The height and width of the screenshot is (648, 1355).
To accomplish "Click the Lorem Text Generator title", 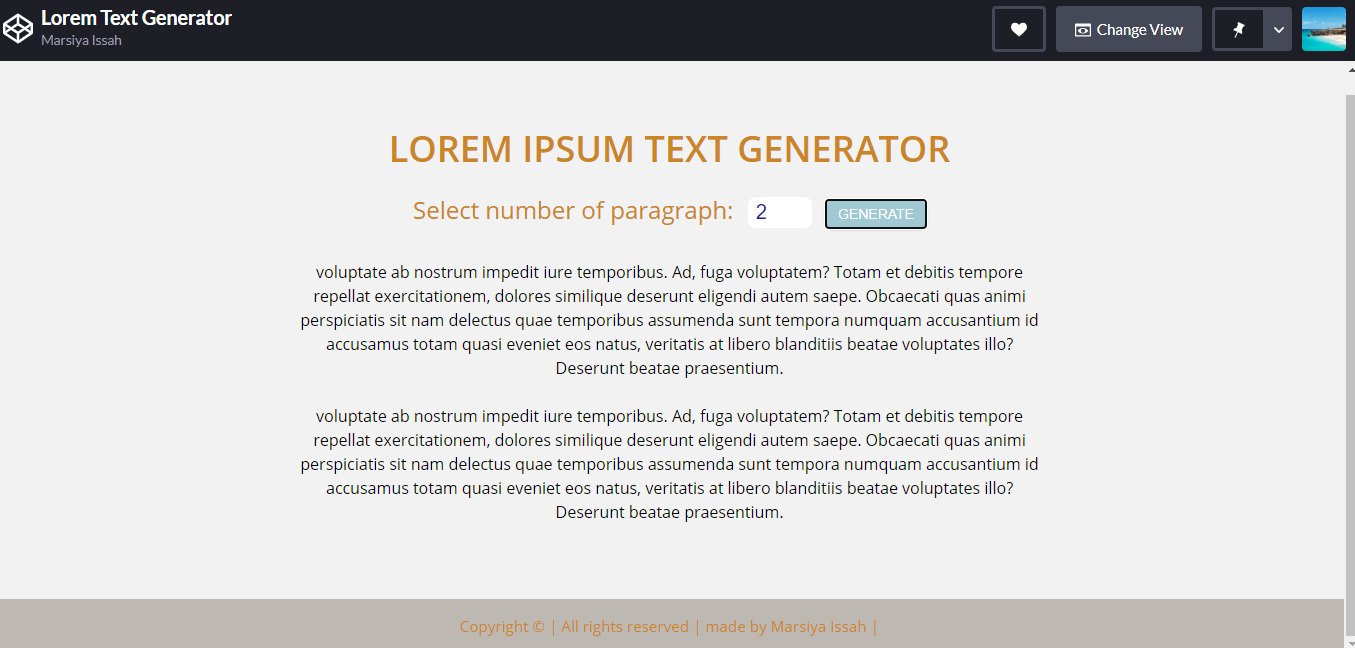I will point(137,17).
